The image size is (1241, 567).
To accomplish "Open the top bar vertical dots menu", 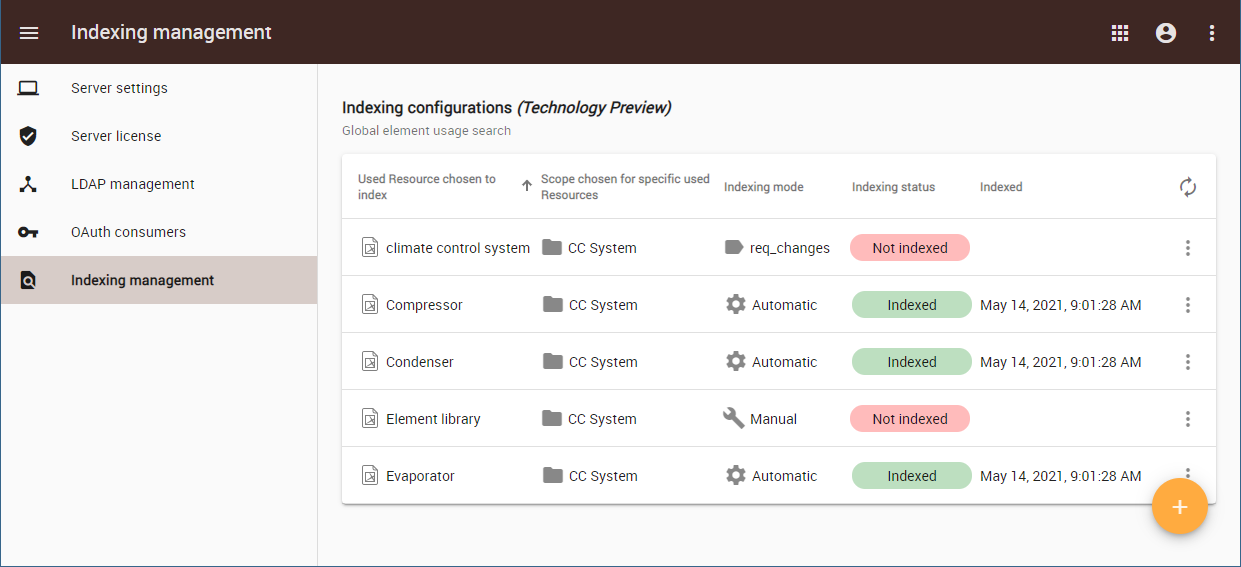I will (1212, 33).
